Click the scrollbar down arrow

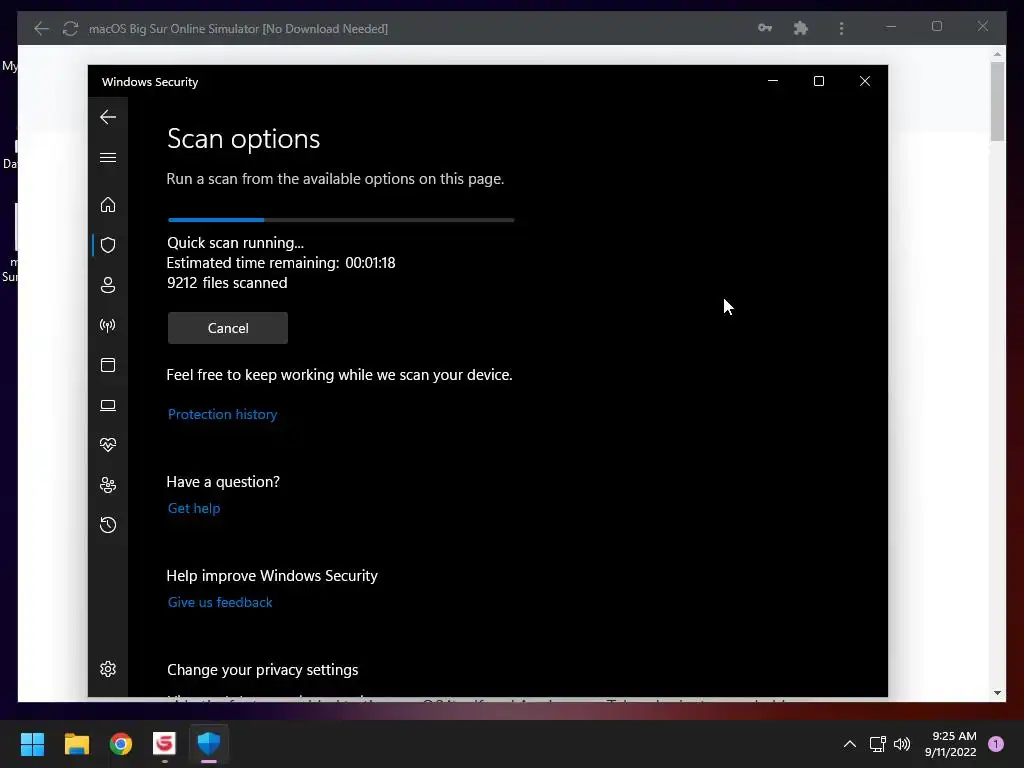[997, 693]
